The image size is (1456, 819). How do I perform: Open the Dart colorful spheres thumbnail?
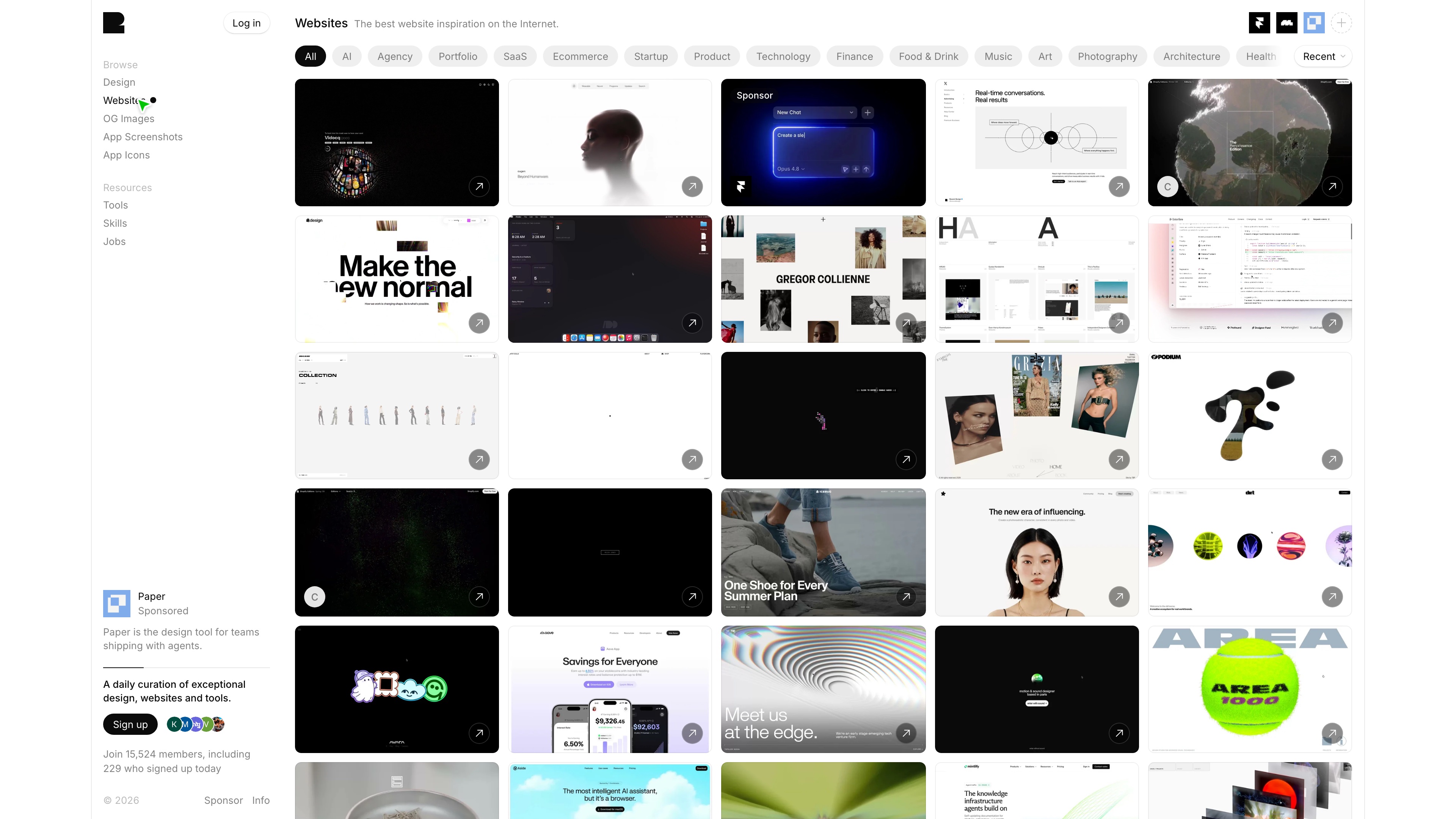point(1250,552)
